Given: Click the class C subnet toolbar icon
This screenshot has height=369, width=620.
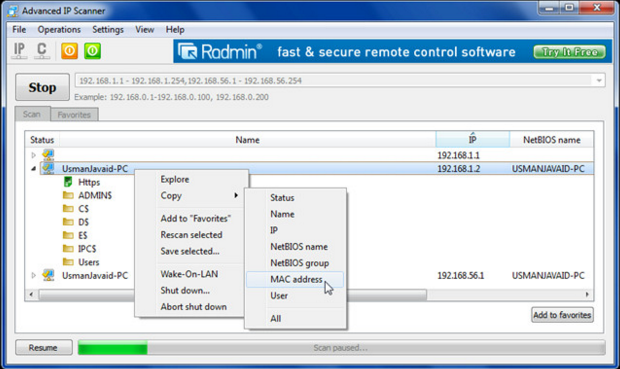Looking at the screenshot, I should 42,51.
